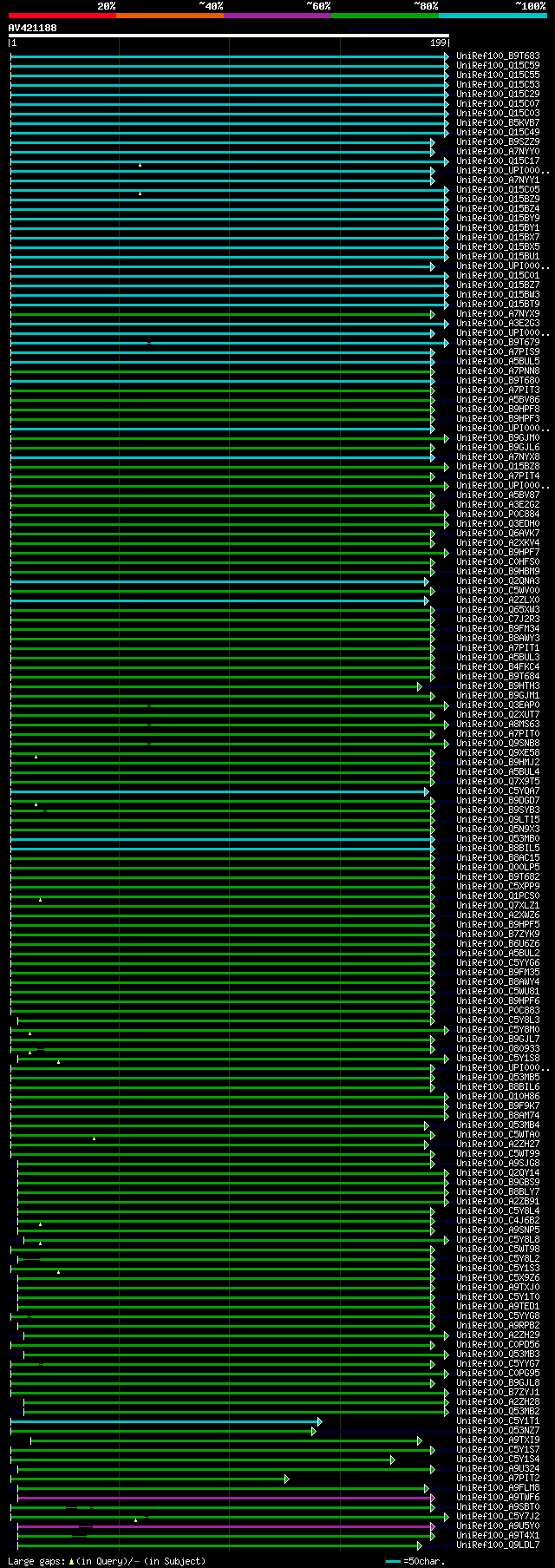The image size is (555, 1568).
Task: Open the UniRef100_B9T683 hit label
Action: point(498,56)
